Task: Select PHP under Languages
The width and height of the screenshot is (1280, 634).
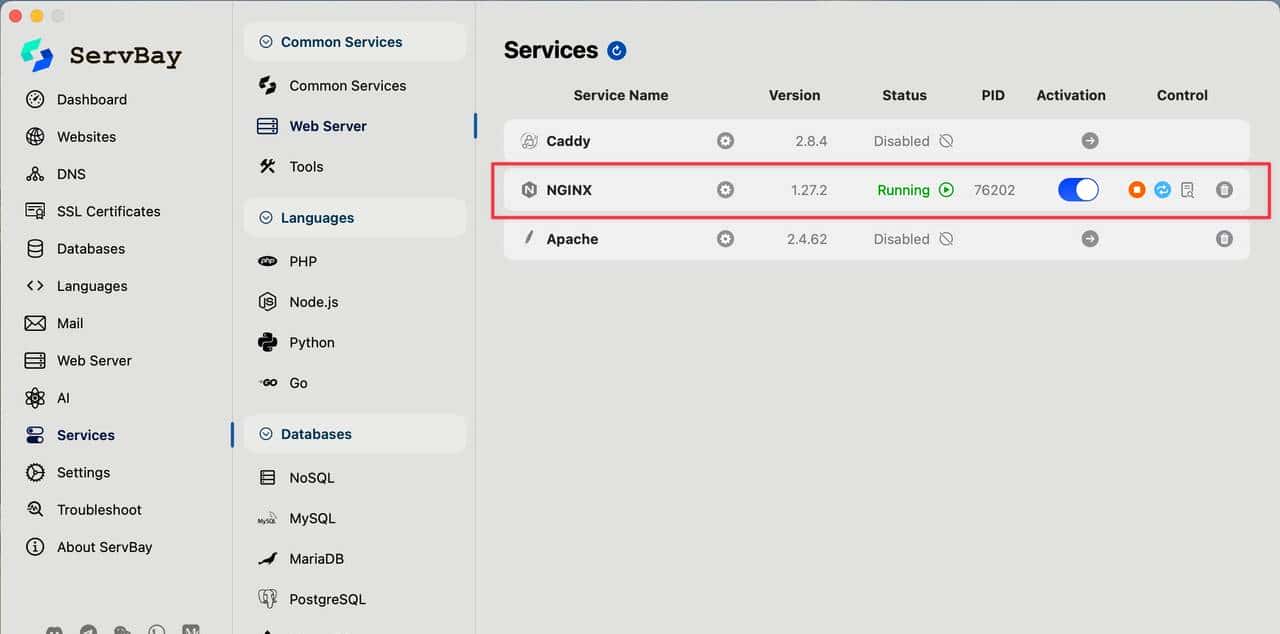Action: tap(302, 261)
